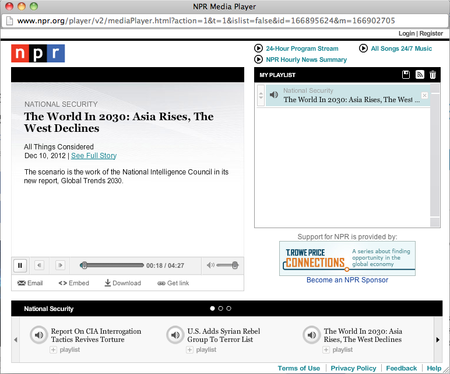
Task: Open Privacy Policy
Action: coord(353,368)
